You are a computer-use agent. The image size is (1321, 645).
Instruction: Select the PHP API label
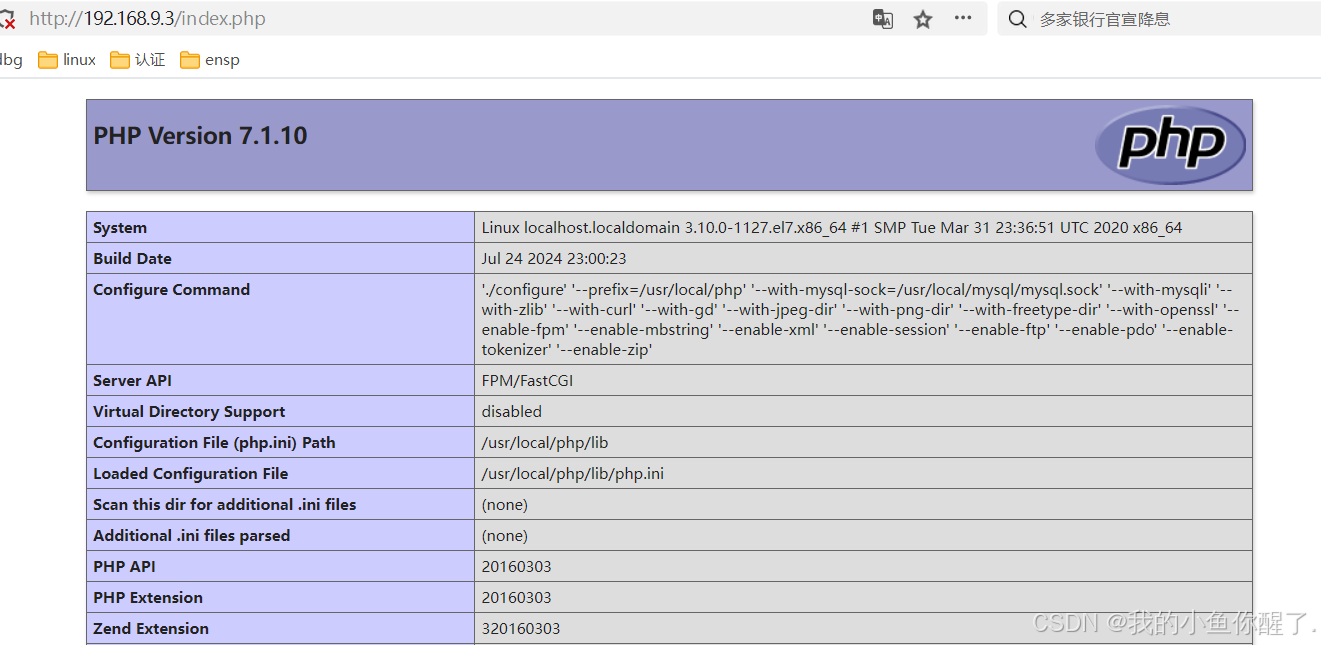click(124, 567)
